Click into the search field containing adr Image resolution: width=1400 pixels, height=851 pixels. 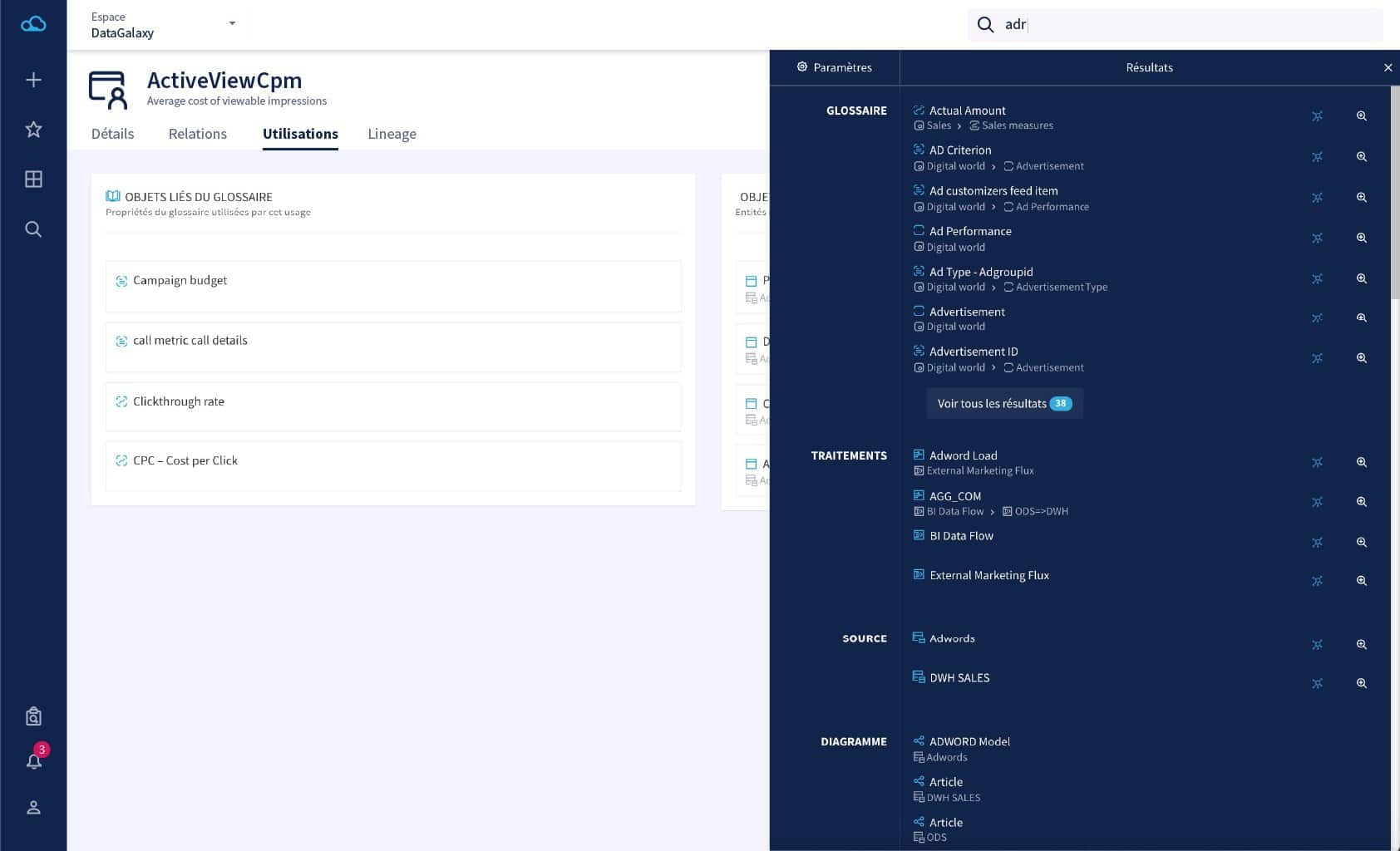(x=1181, y=25)
